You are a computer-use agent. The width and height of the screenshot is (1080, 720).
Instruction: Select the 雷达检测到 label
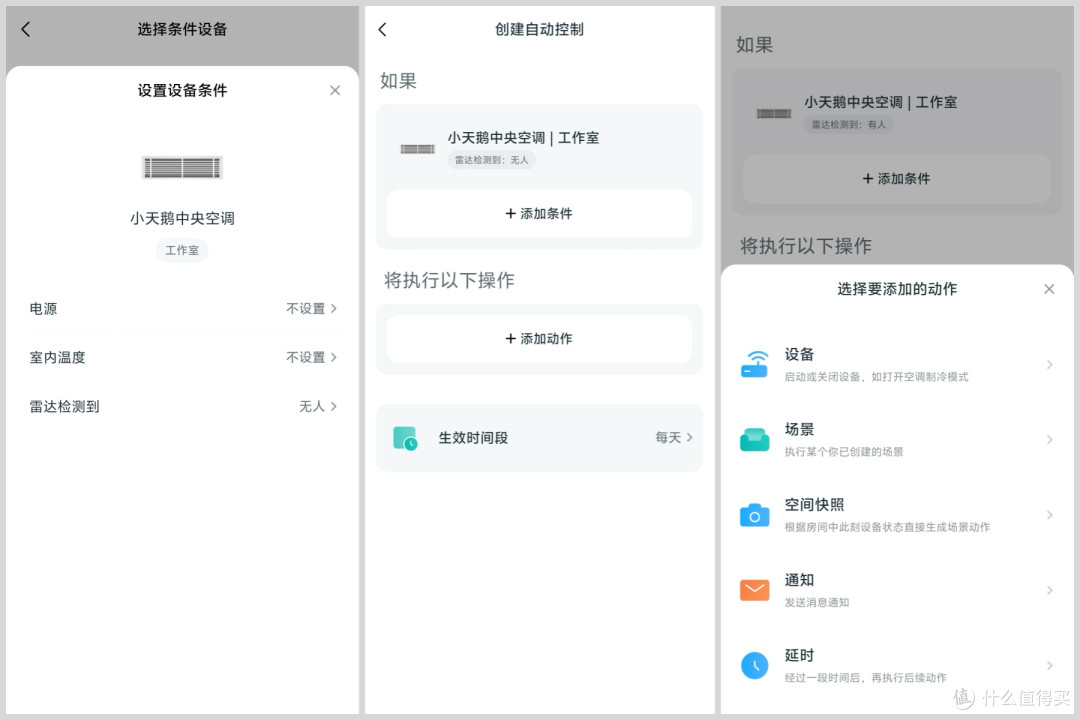pyautogui.click(x=64, y=406)
